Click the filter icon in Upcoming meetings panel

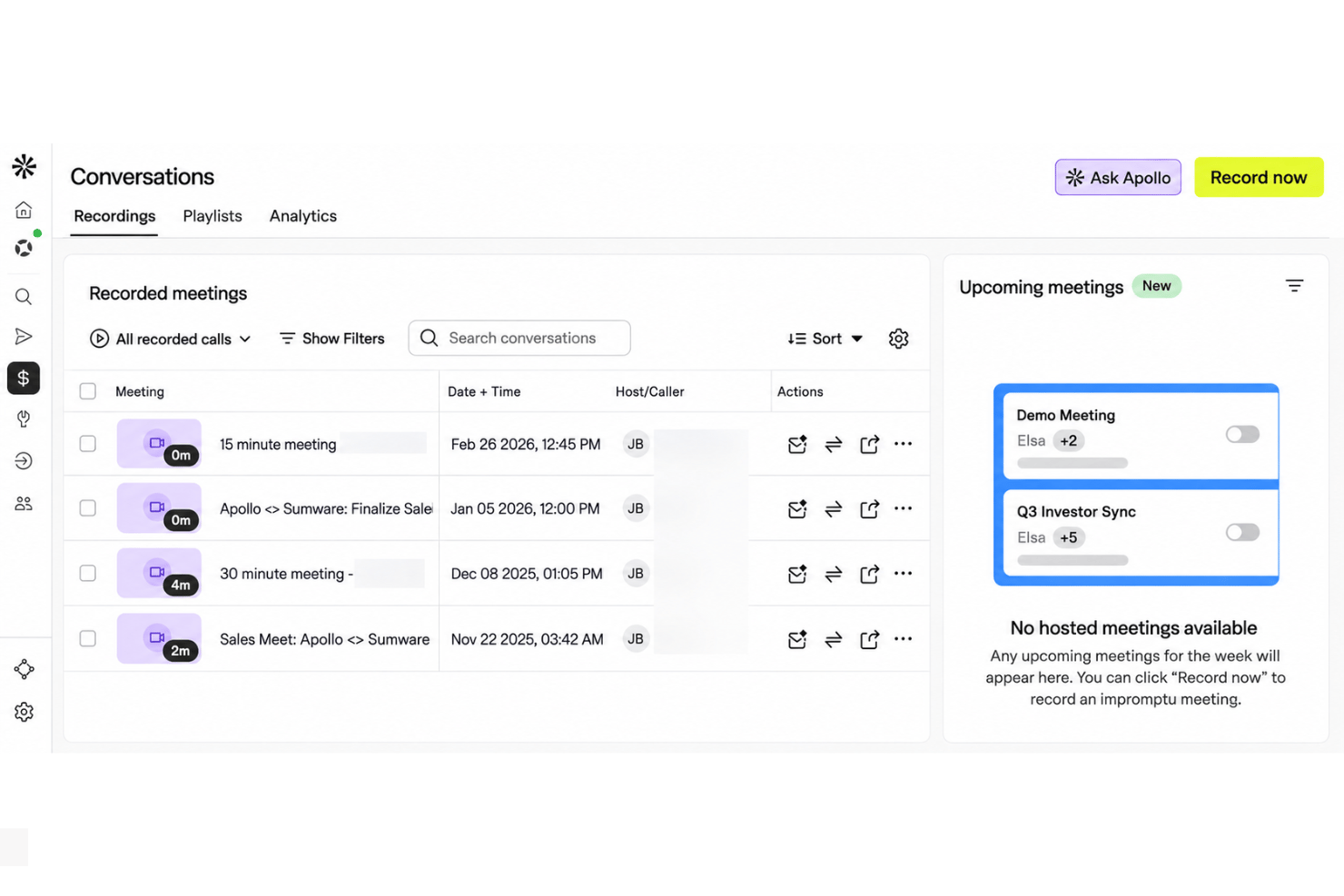[1294, 286]
